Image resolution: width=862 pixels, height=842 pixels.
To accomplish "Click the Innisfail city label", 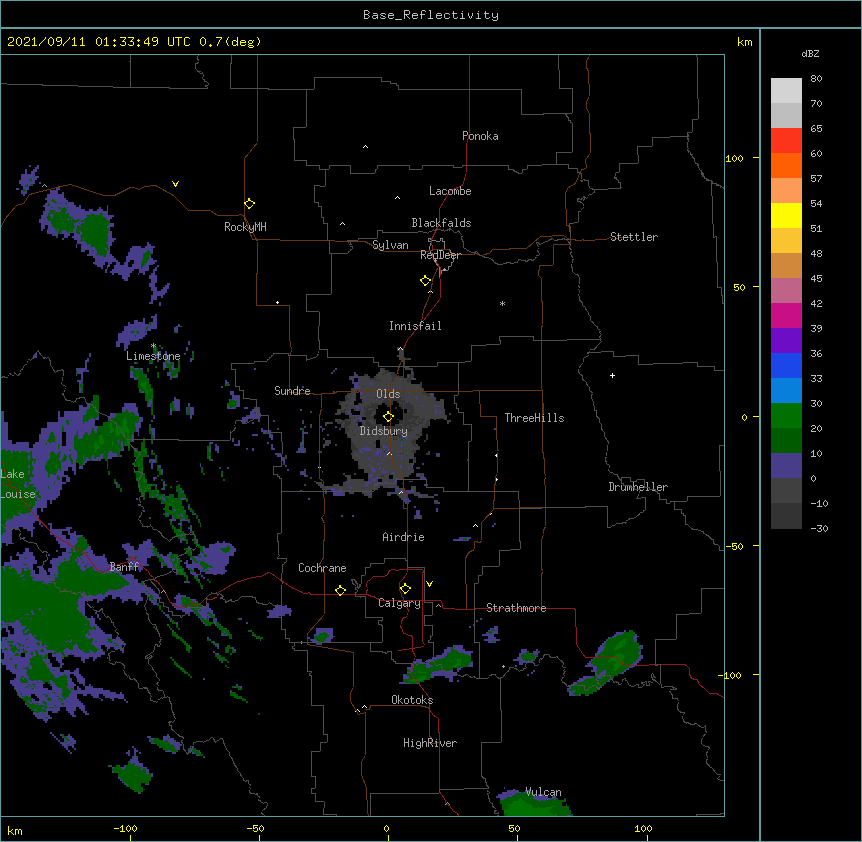I will 415,326.
